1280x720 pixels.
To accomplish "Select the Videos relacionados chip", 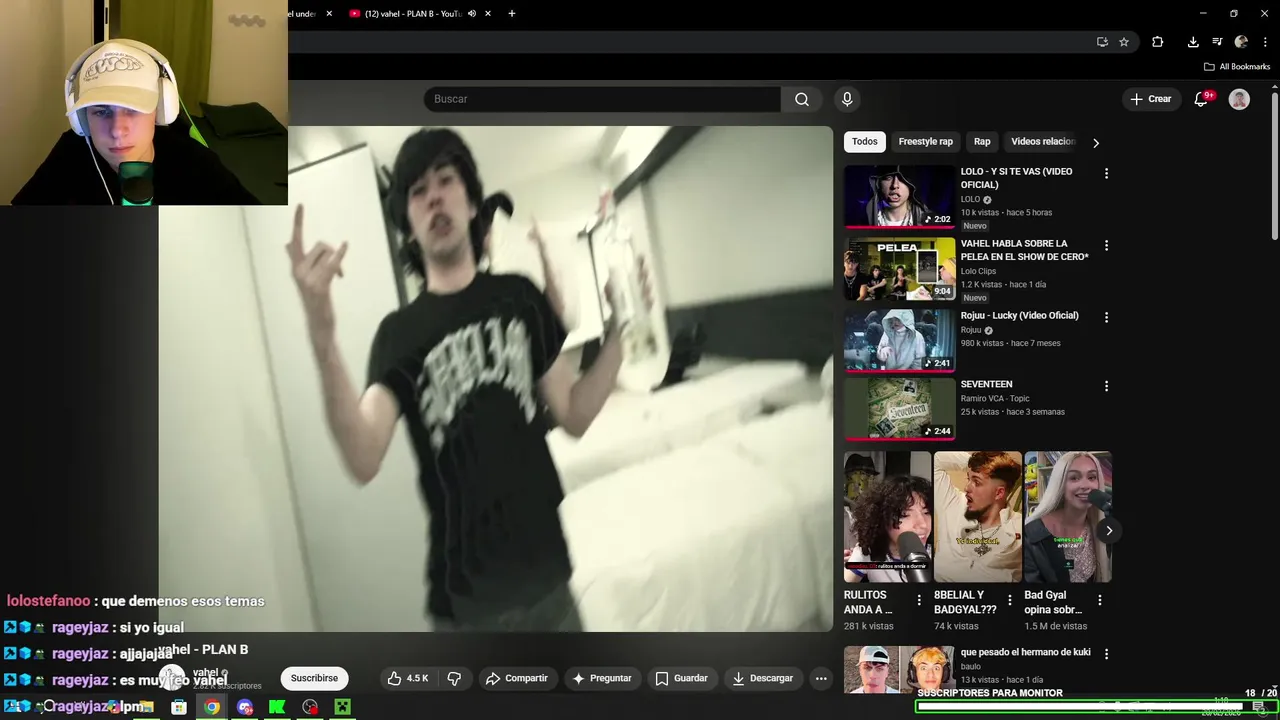I will pos(1042,142).
